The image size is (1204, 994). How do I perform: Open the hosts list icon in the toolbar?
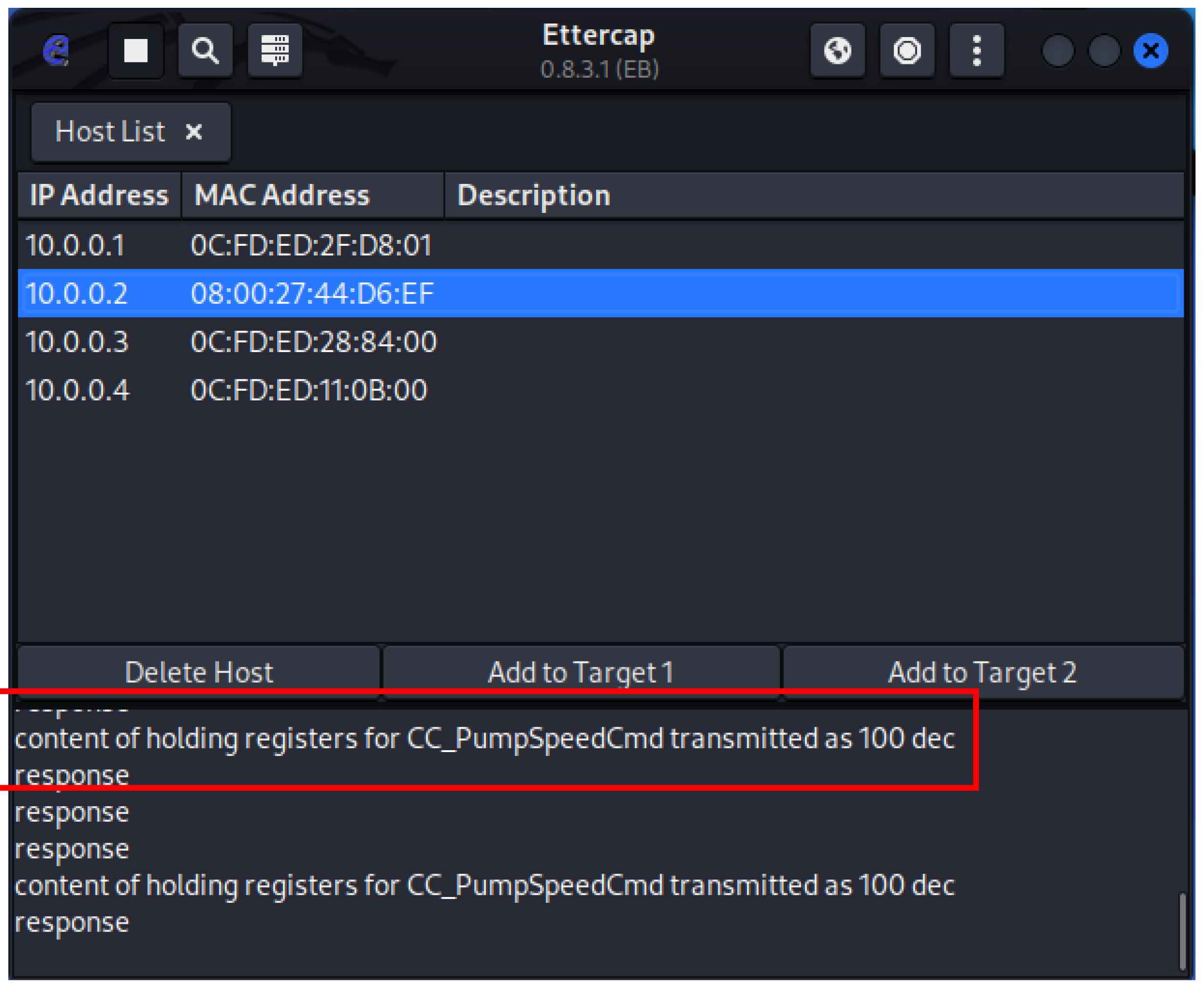pos(275,50)
